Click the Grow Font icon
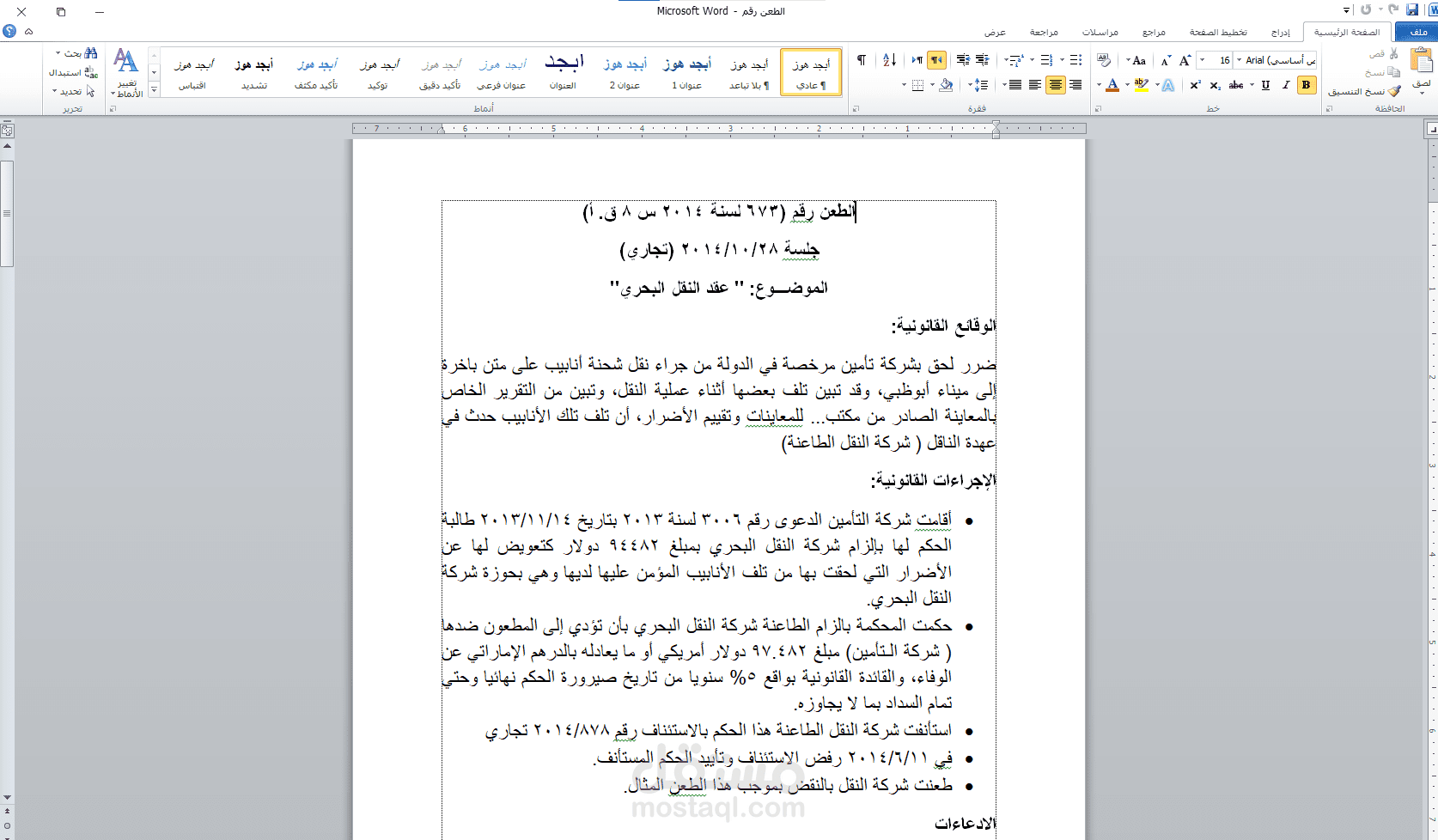The height and width of the screenshot is (840, 1438). pyautogui.click(x=1185, y=60)
